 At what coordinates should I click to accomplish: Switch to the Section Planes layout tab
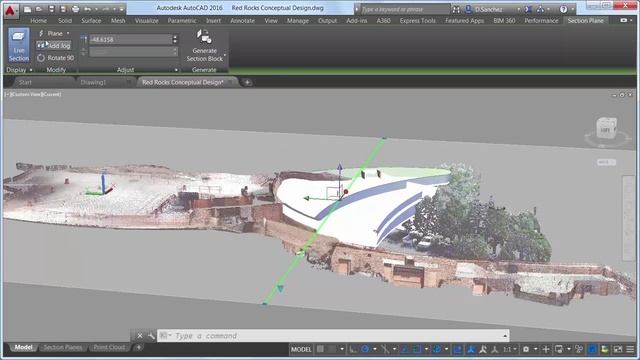coord(63,347)
